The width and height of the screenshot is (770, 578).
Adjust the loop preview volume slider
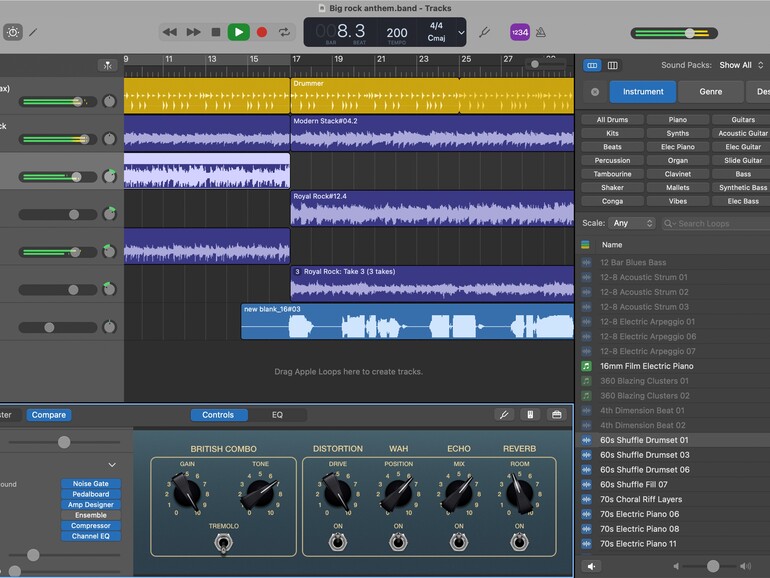click(713, 566)
